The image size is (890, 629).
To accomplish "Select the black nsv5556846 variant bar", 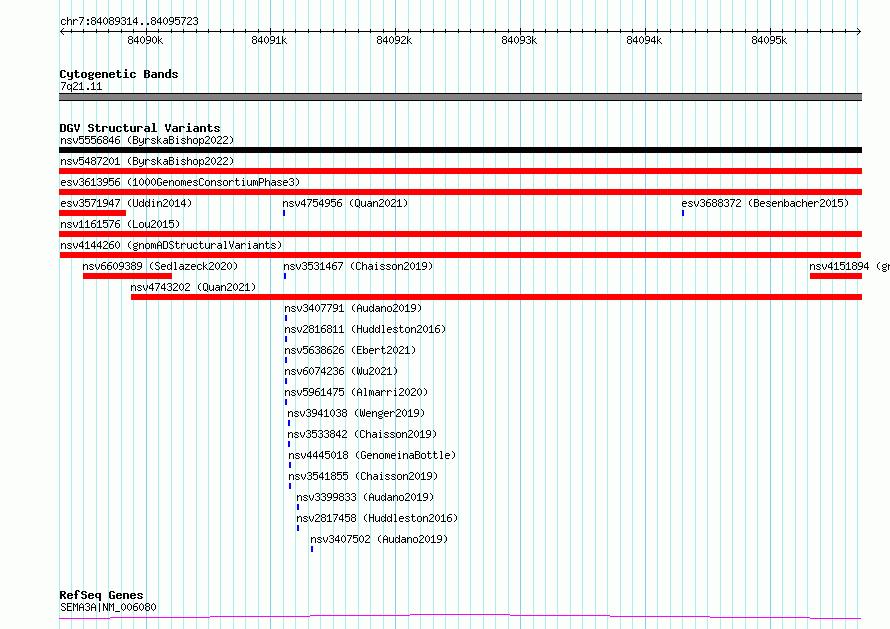I will tap(460, 150).
